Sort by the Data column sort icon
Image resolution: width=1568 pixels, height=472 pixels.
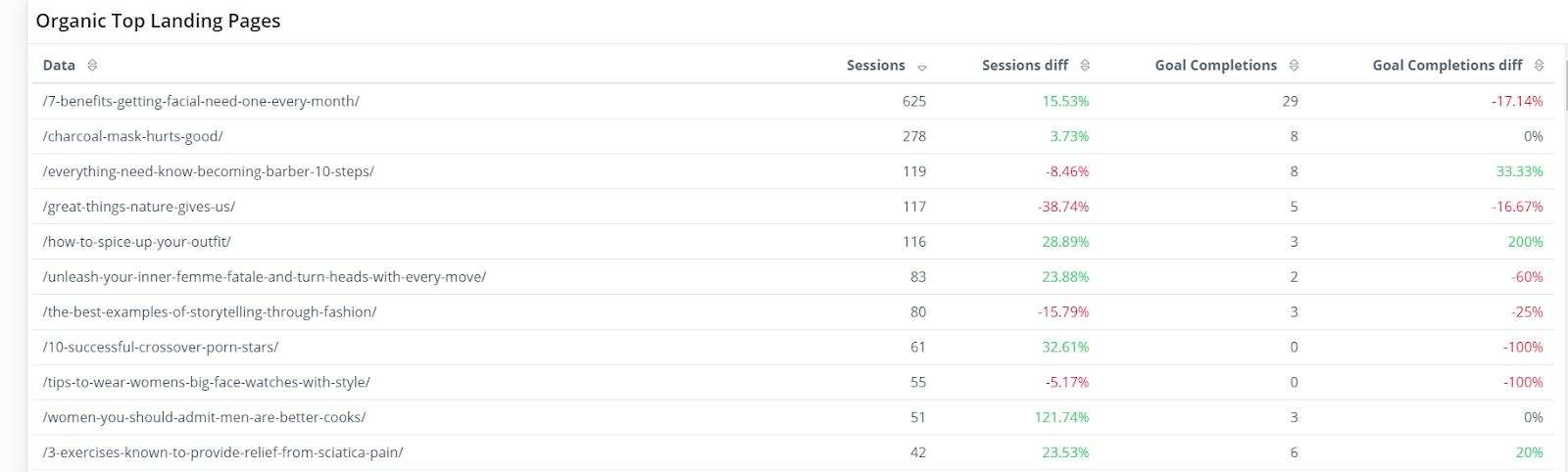click(92, 66)
